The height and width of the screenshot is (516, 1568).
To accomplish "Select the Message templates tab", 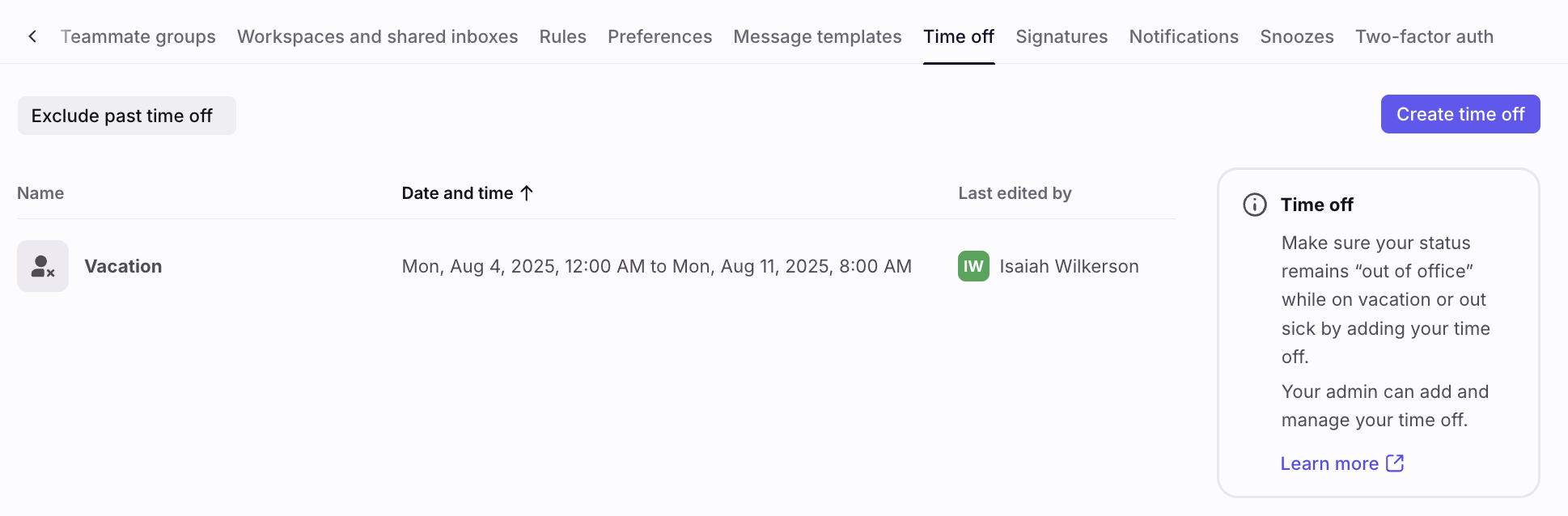I will click(x=817, y=36).
